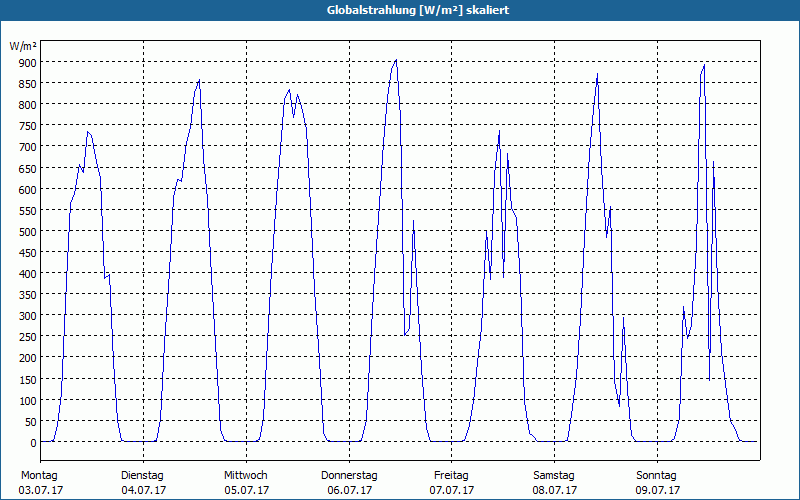Screen dimensions: 800x500
Task: Click Monday's curve peak near 730
Action: click(x=88, y=132)
